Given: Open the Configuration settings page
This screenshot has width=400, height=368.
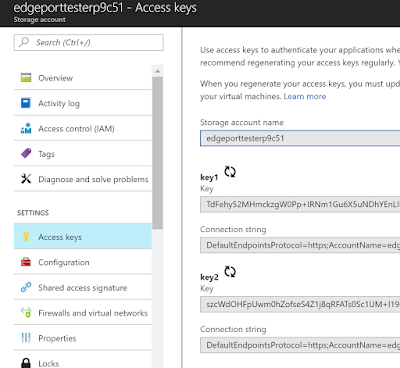Looking at the screenshot, I should pos(83,262).
